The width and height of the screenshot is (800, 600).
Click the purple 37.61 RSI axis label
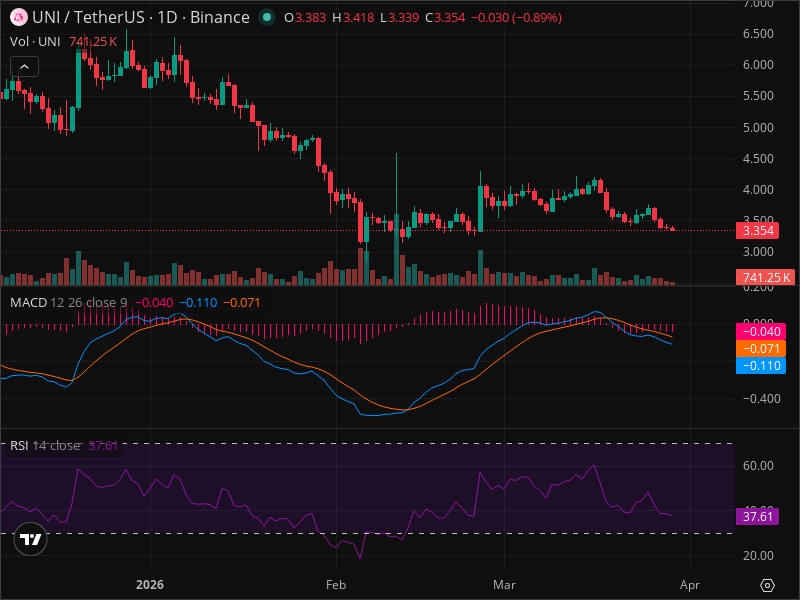[757, 517]
